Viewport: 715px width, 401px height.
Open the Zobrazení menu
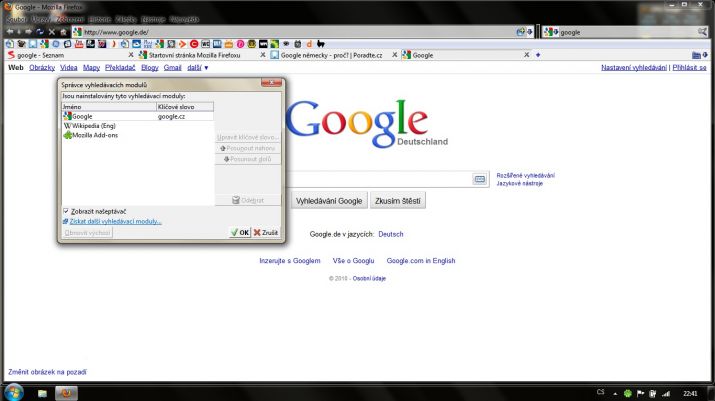[70, 19]
